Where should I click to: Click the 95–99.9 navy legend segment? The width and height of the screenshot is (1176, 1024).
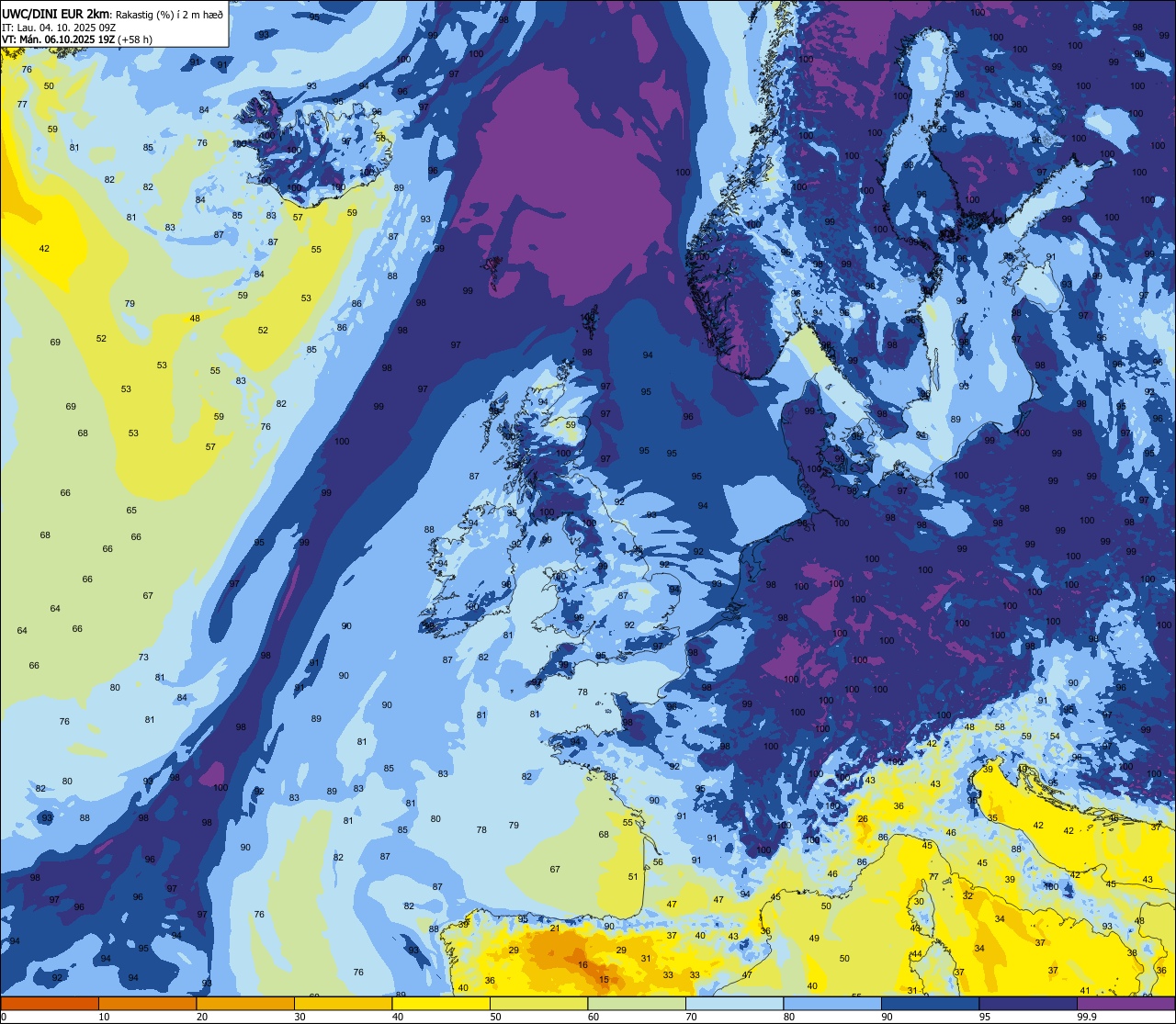coord(1028,1003)
